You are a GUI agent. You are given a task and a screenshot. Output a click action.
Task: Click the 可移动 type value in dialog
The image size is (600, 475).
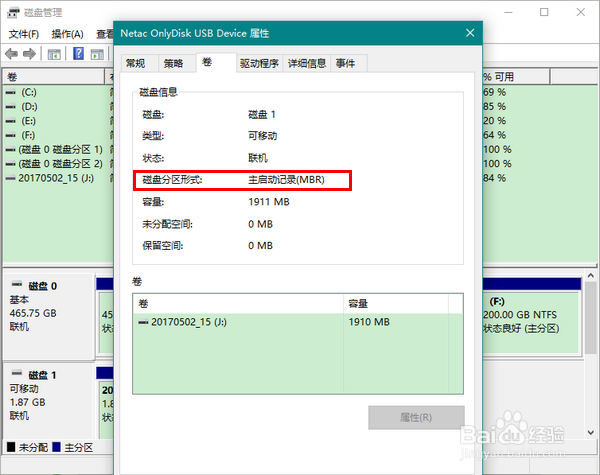pyautogui.click(x=262, y=136)
